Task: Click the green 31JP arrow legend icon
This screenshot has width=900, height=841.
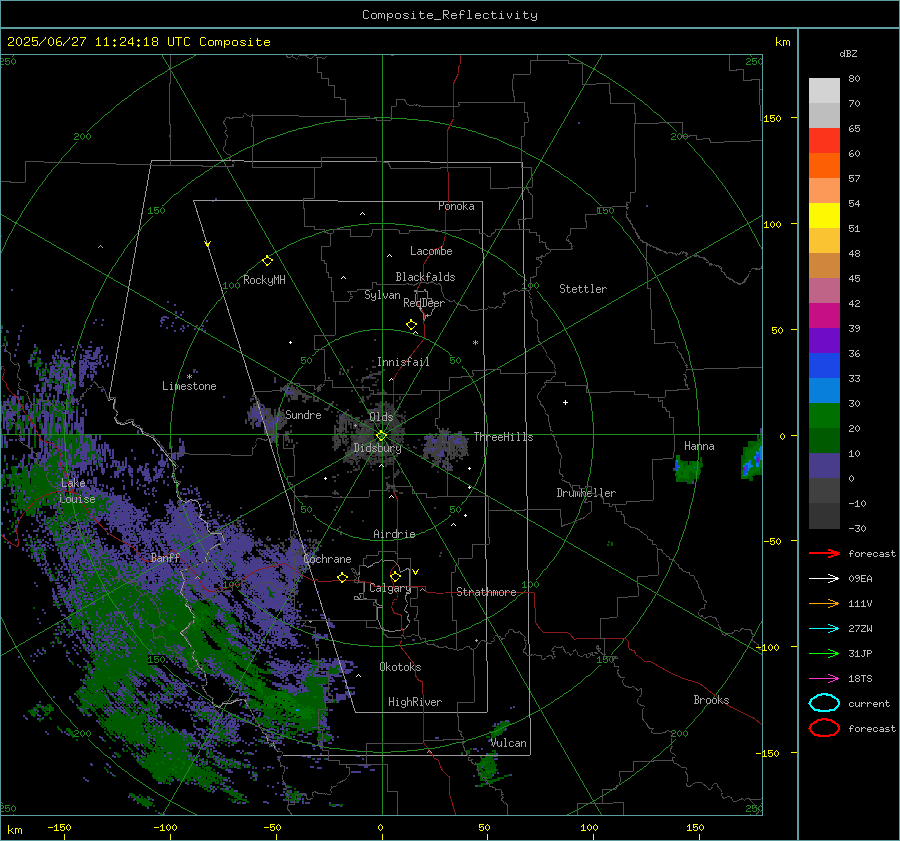Action: coord(824,653)
